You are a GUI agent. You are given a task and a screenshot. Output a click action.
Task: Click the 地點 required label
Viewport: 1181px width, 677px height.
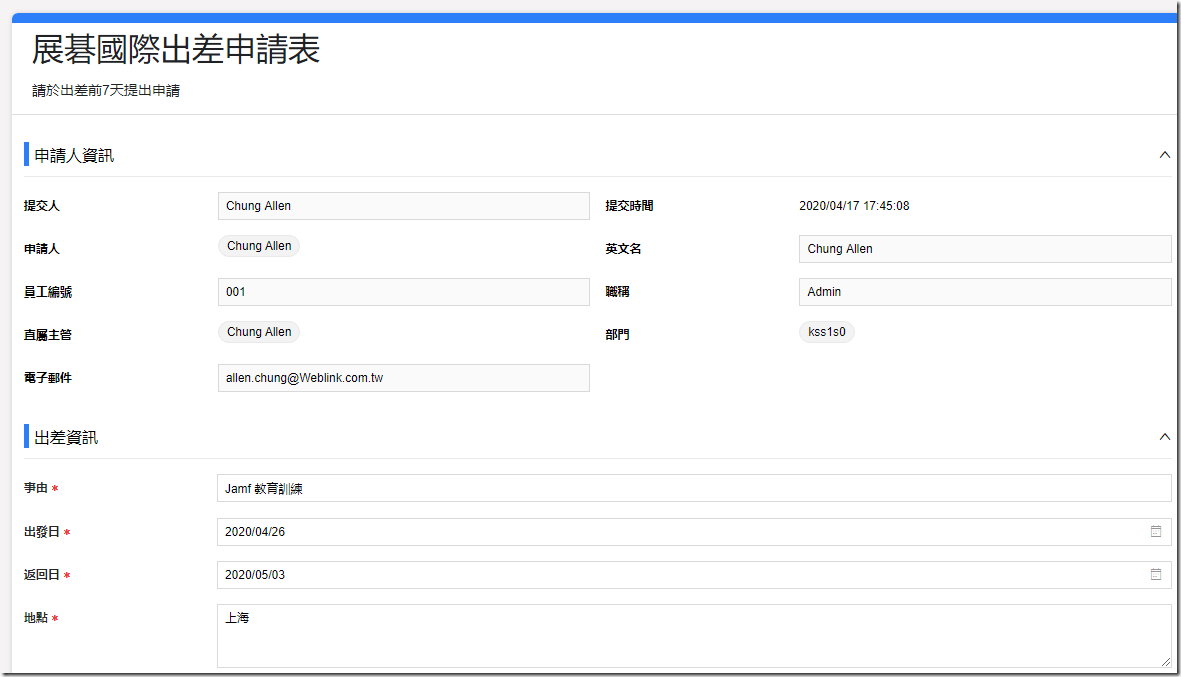[41, 618]
